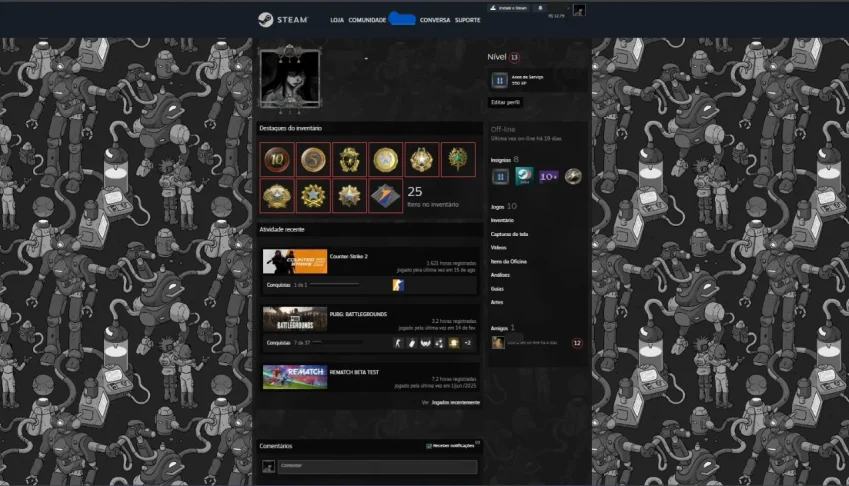
Task: Click the Steam logo in the header
Action: coord(283,19)
